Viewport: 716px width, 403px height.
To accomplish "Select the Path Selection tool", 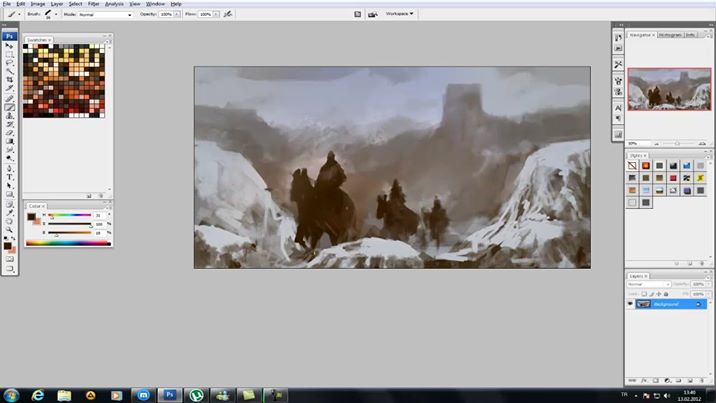I will [10, 186].
